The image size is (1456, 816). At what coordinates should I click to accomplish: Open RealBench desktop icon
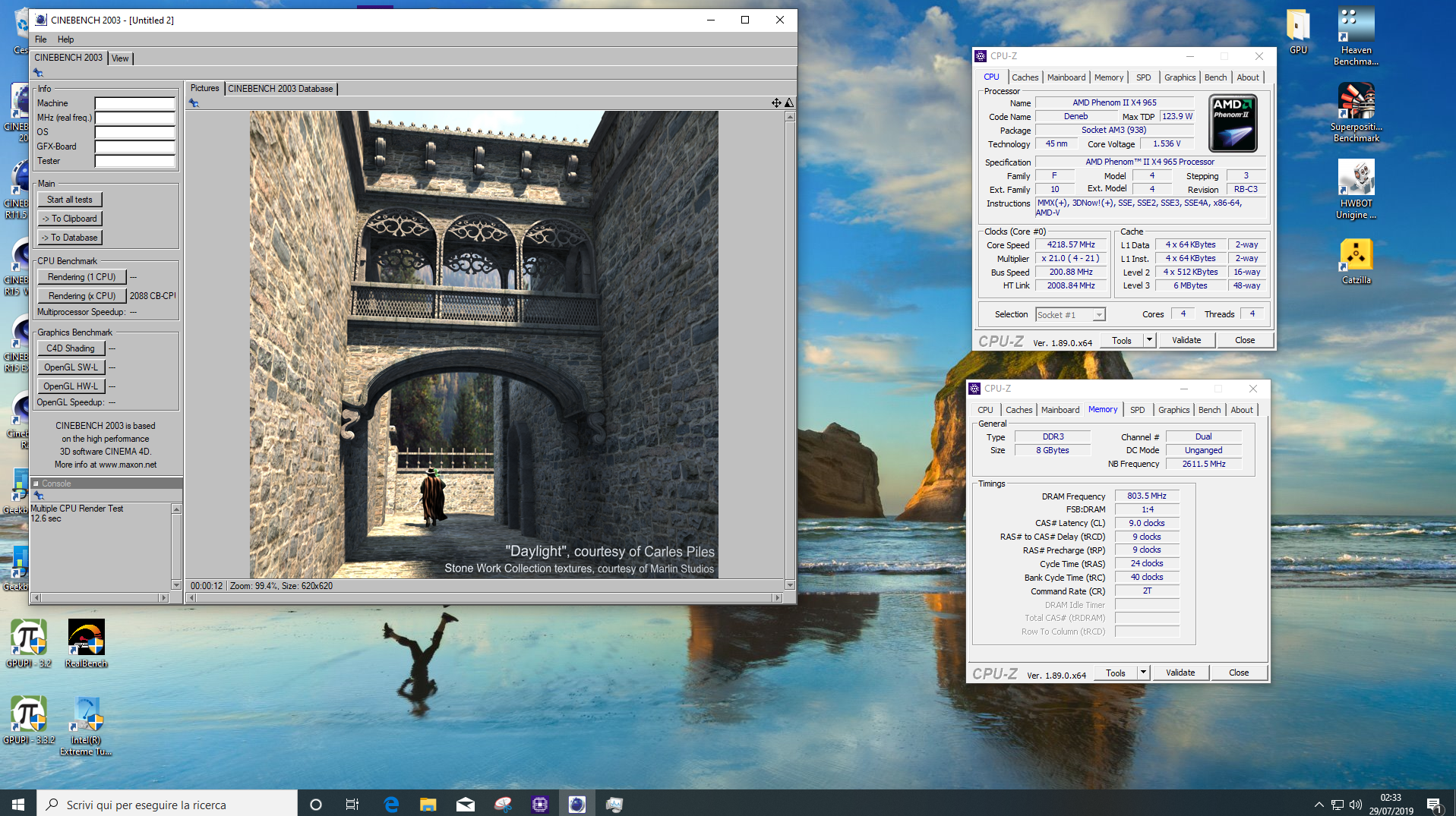[86, 643]
